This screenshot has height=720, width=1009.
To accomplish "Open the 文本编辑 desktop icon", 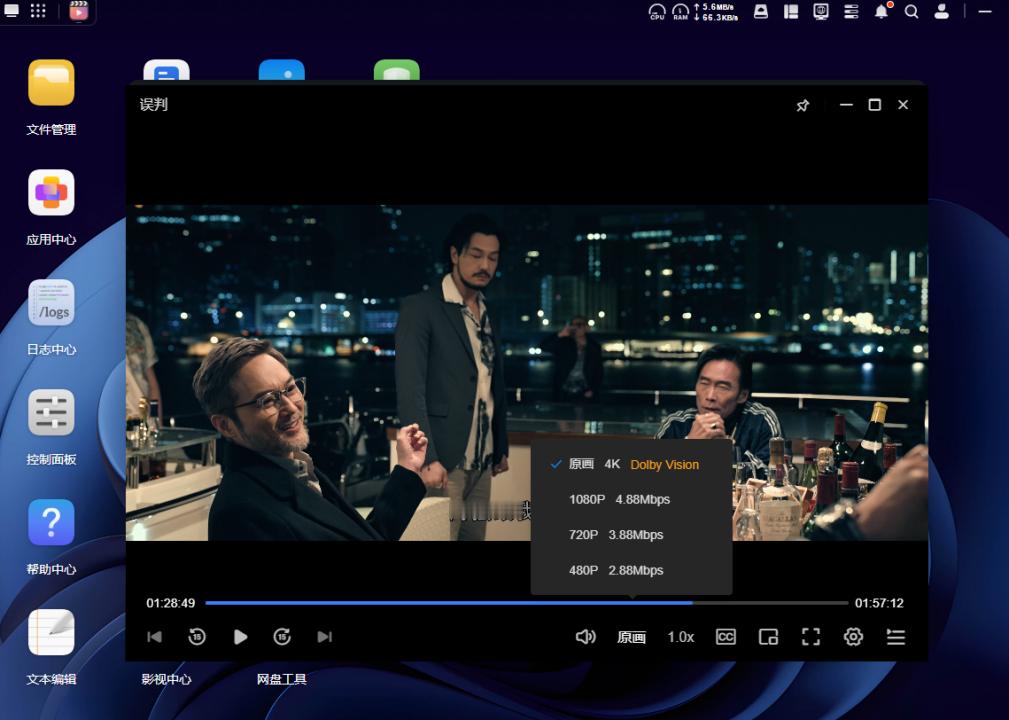I will tap(51, 632).
